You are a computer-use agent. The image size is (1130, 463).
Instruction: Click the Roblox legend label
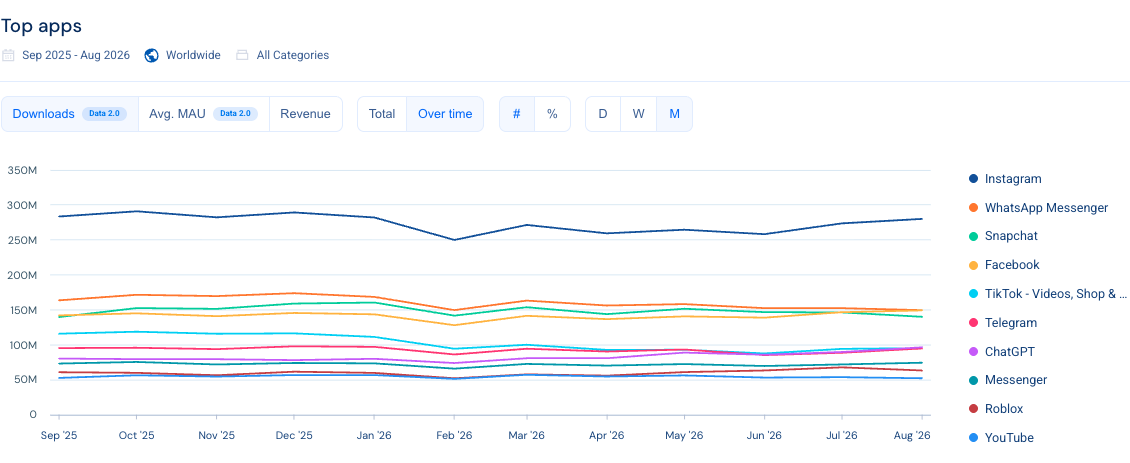pyautogui.click(x=1004, y=409)
